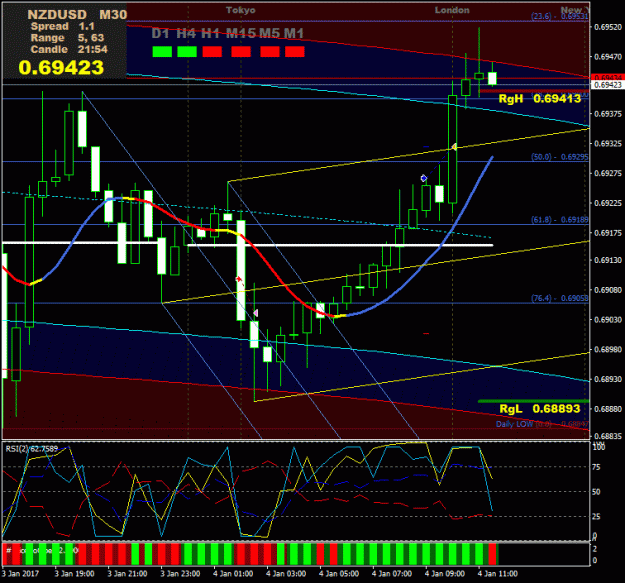Click the 0.68835 price axis label
This screenshot has width=625, height=583.
607,436
